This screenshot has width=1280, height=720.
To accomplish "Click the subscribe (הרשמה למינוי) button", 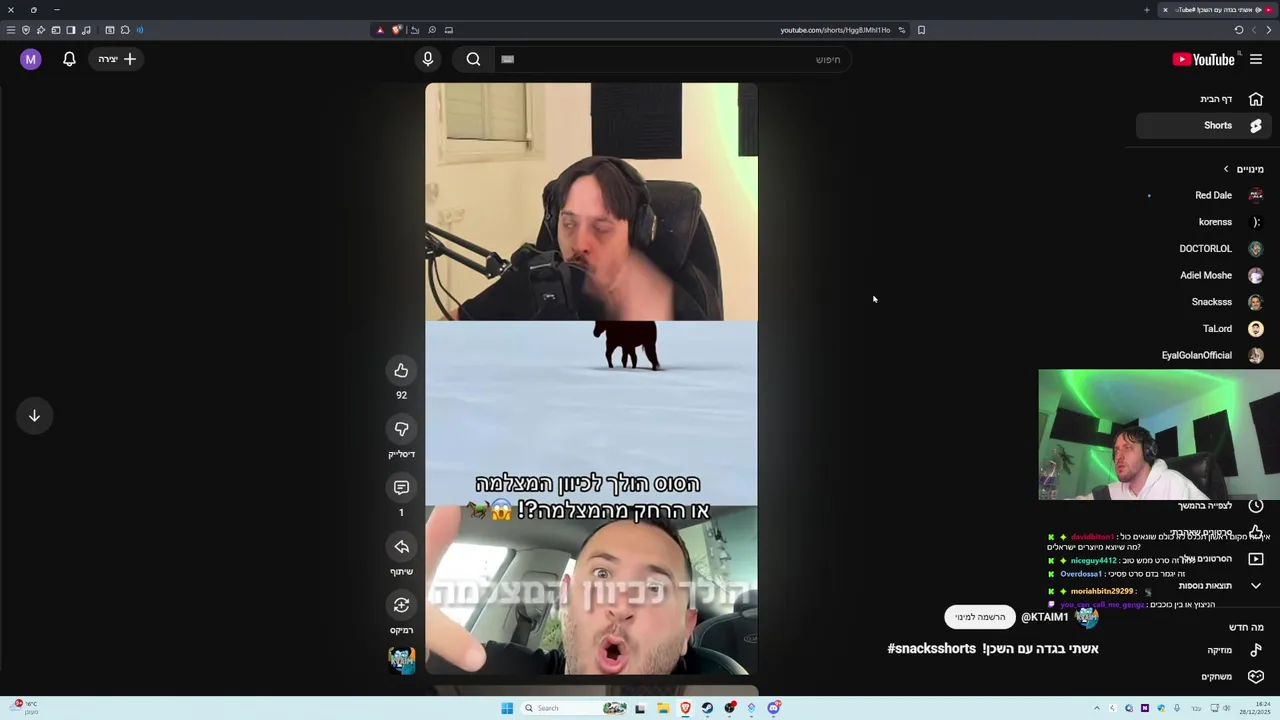I will [980, 617].
